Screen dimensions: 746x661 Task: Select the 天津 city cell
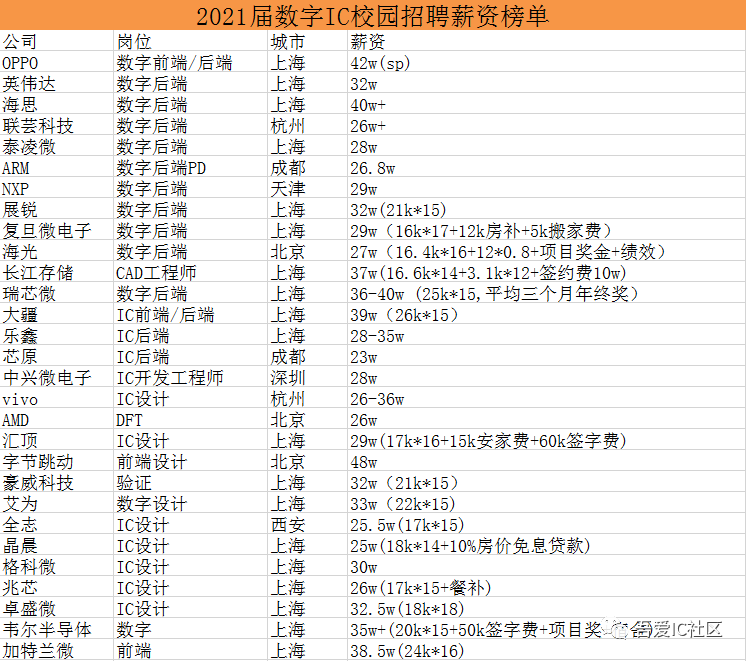tap(307, 188)
